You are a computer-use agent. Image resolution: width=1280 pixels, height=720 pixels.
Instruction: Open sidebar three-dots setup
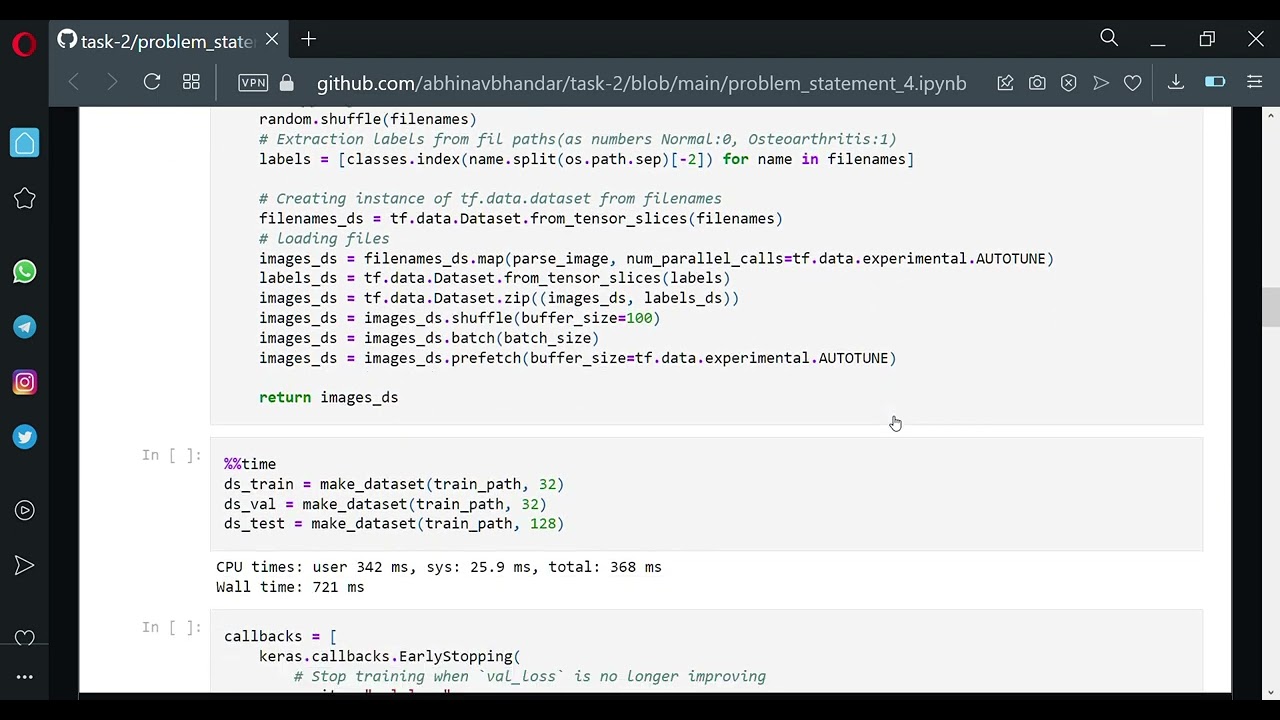coord(25,677)
